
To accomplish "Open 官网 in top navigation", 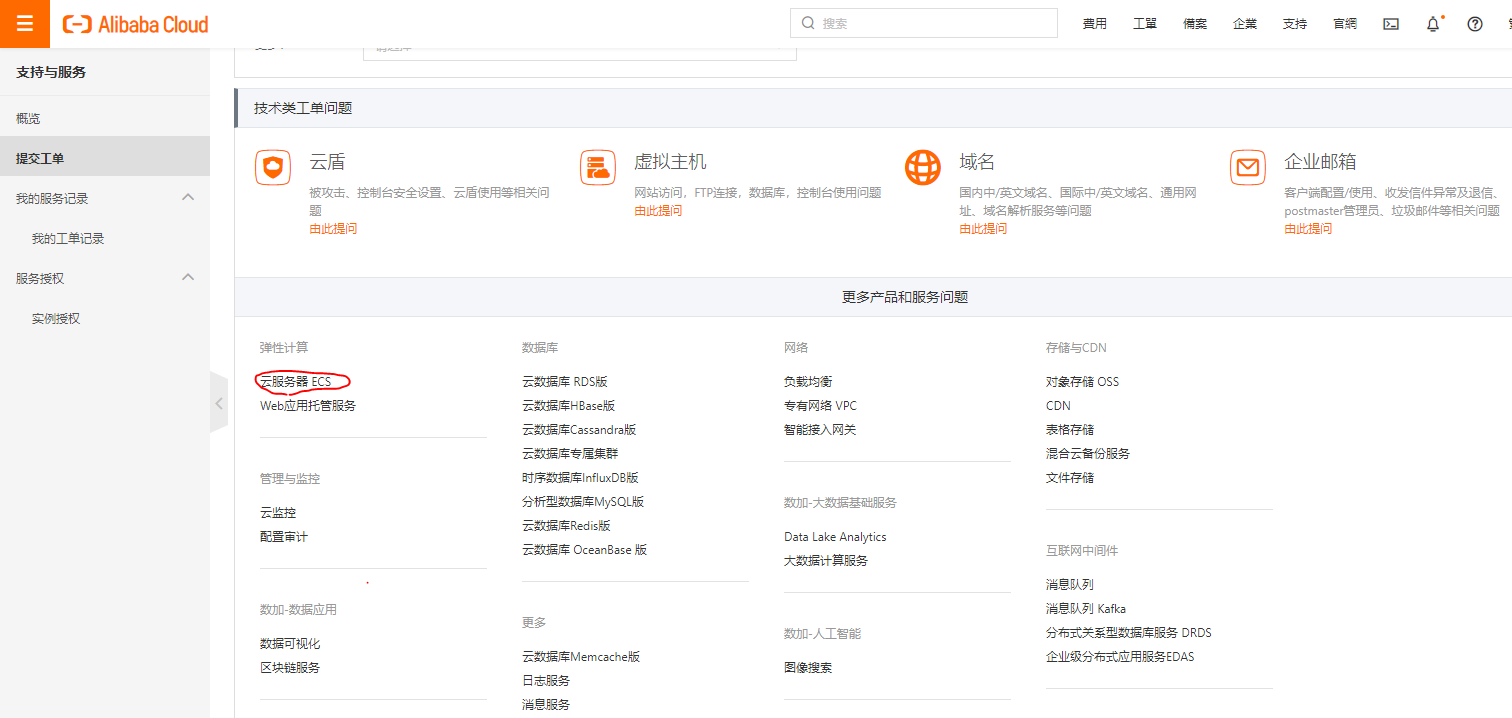I will (x=1345, y=24).
